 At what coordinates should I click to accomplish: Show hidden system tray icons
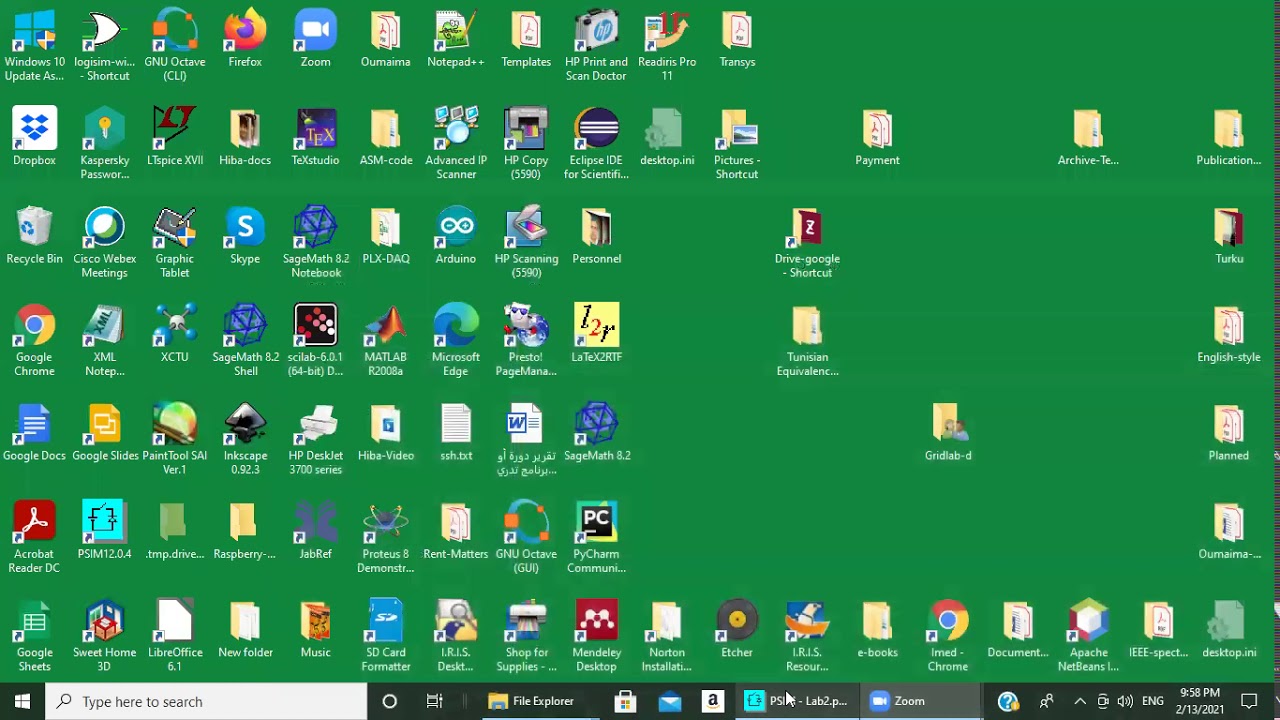pos(1079,701)
